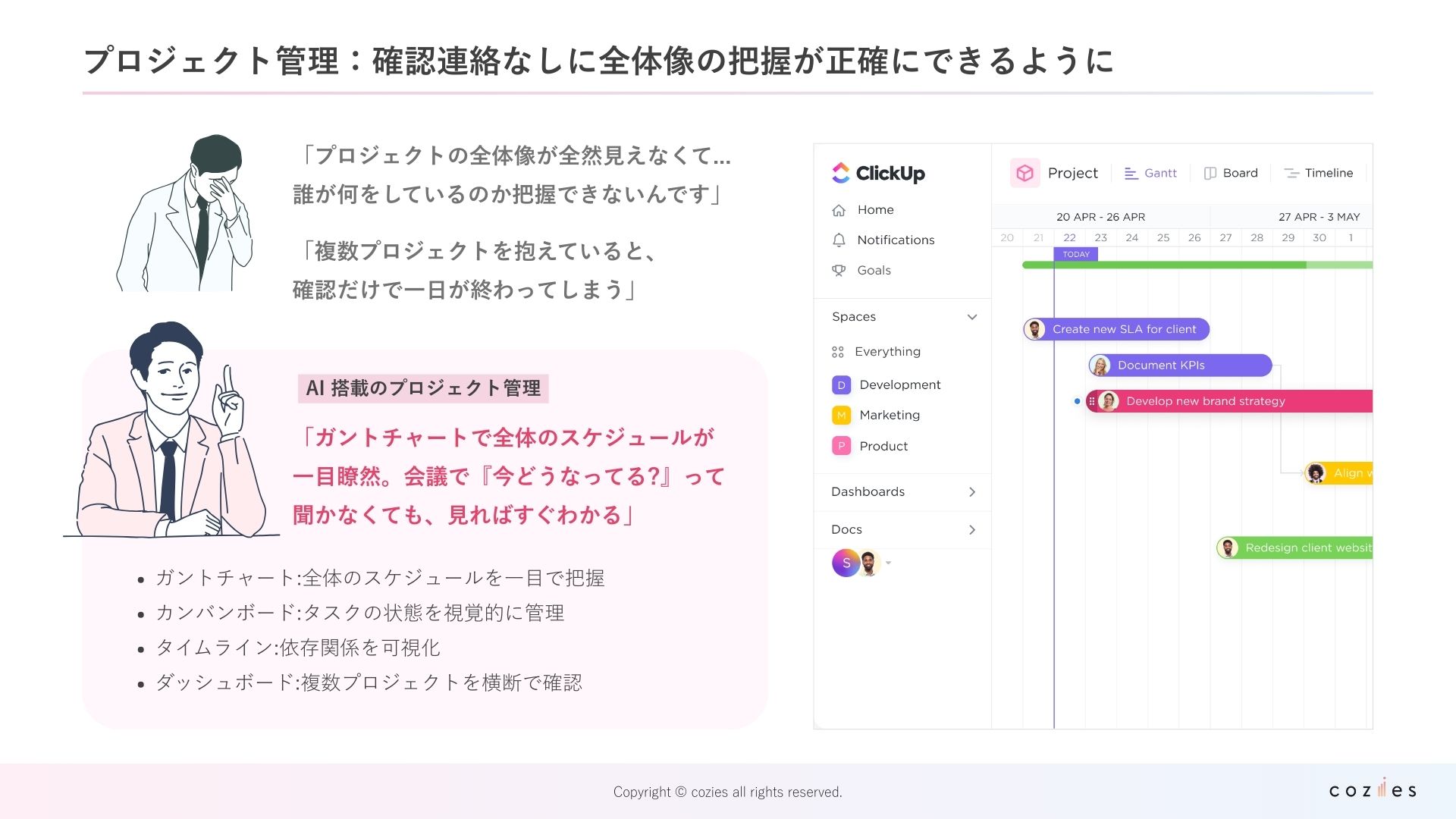Viewport: 1456px width, 819px height.
Task: Open the user avatar dropdown arrow
Action: [x=889, y=563]
